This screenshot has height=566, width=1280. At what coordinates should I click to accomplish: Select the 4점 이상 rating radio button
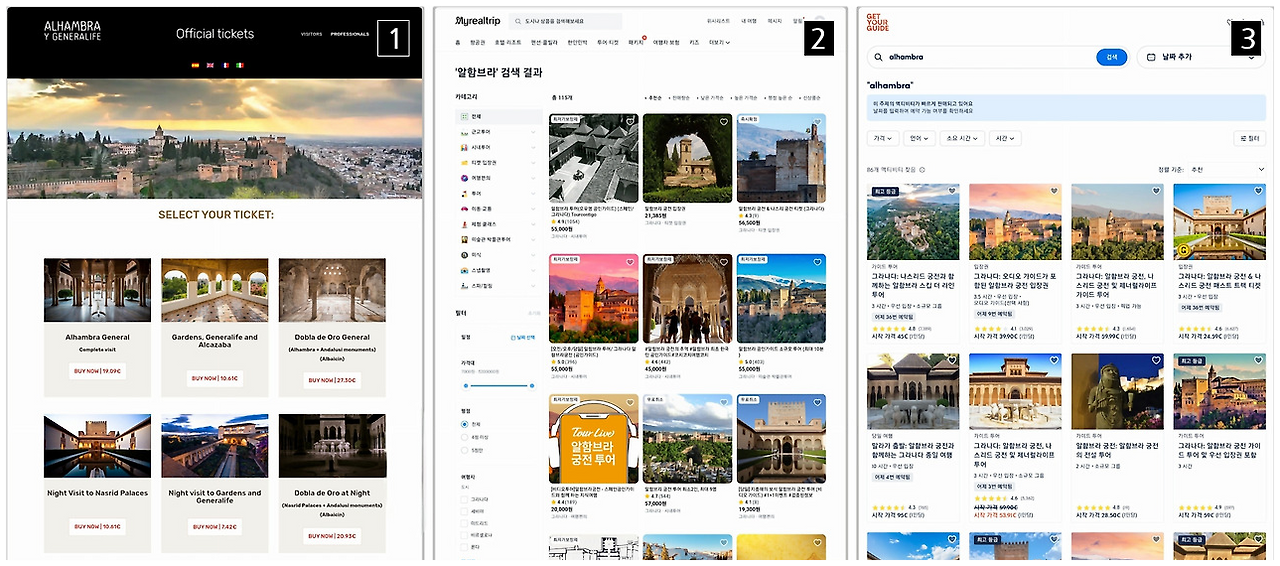[465, 437]
